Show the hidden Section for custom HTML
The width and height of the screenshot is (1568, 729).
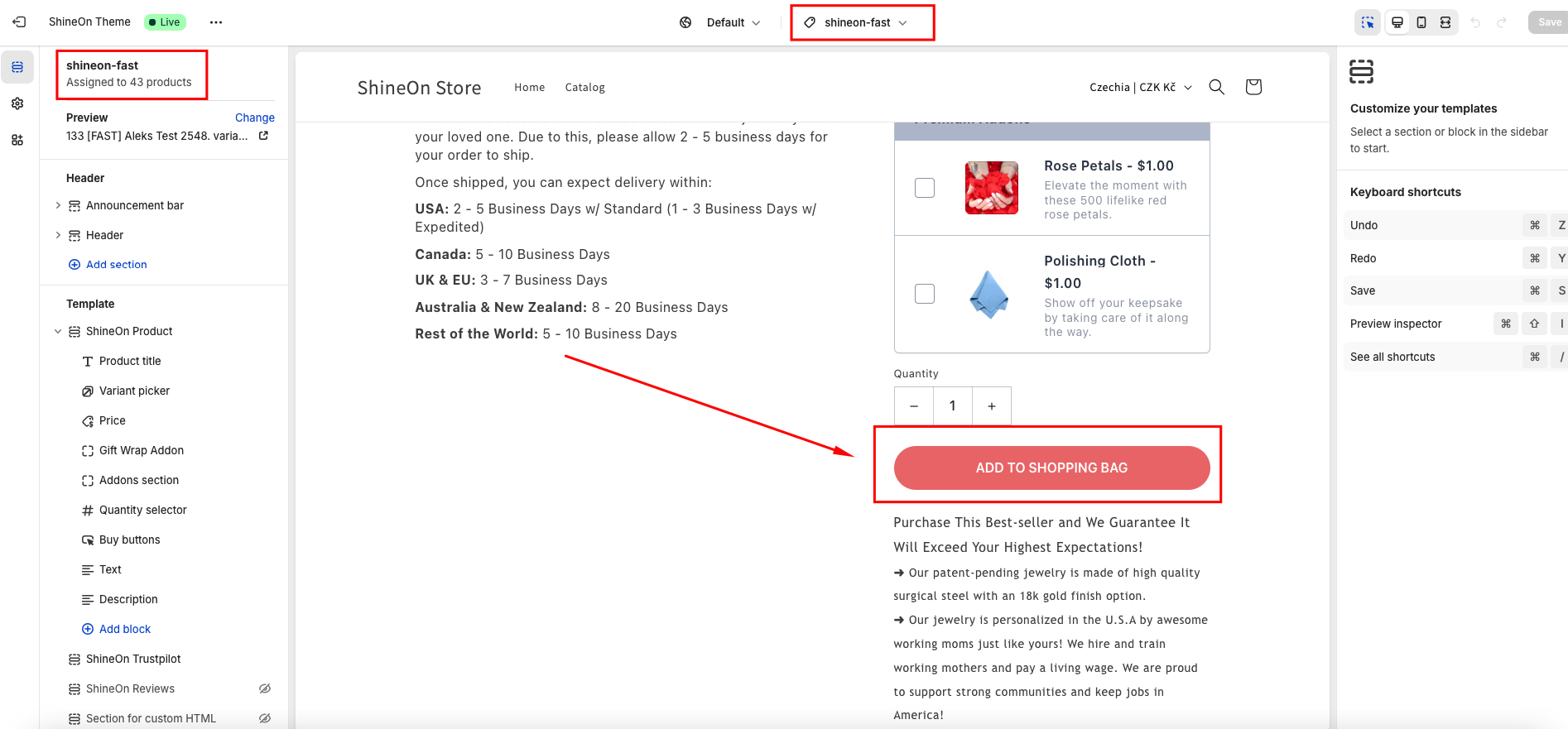tap(265, 718)
